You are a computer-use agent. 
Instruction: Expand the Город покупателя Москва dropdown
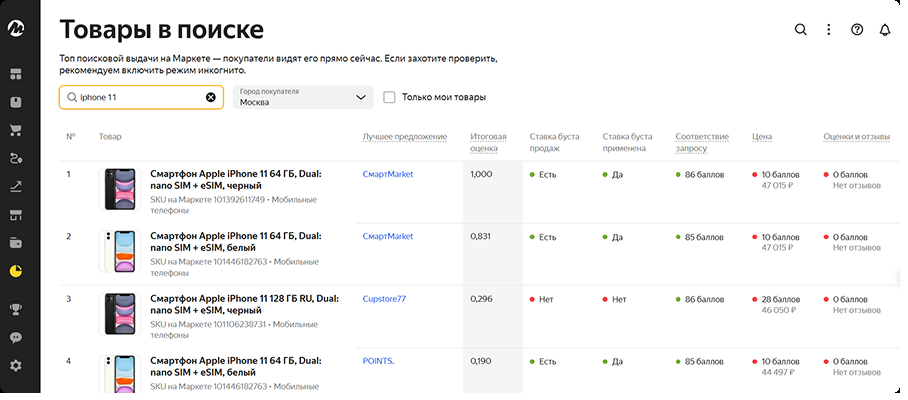(303, 97)
